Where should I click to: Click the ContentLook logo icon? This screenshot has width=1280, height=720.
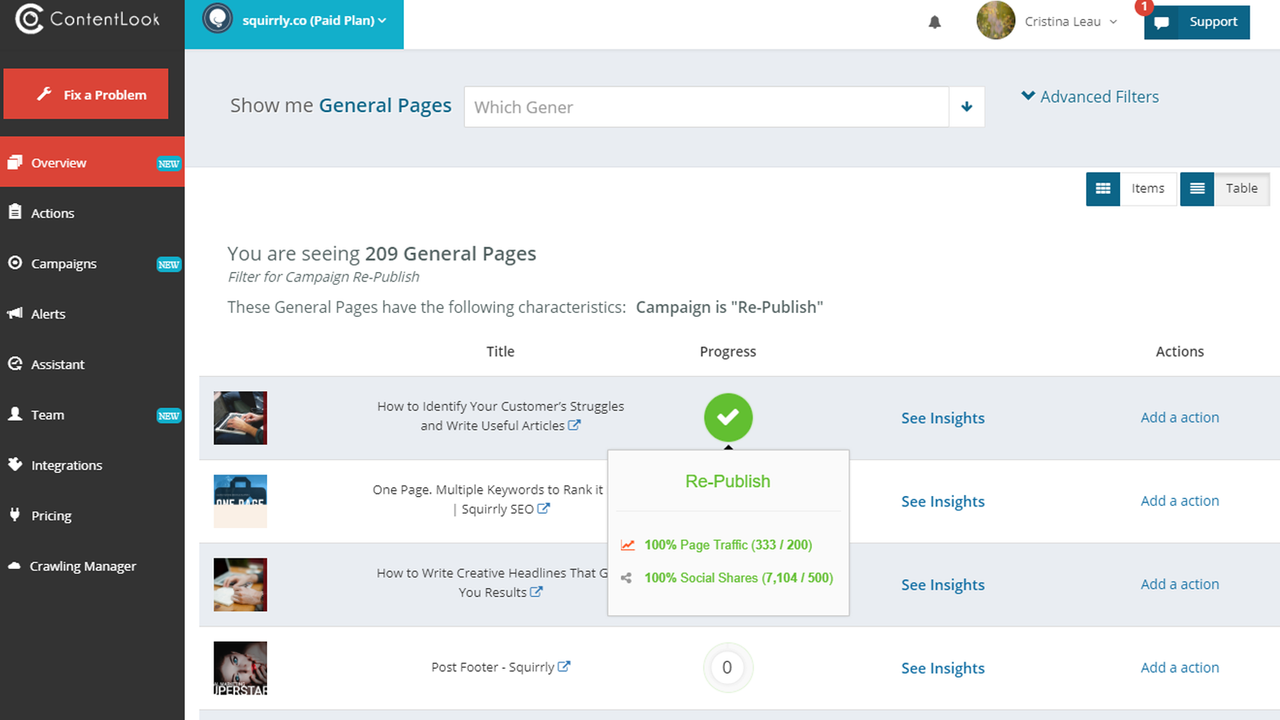30,19
